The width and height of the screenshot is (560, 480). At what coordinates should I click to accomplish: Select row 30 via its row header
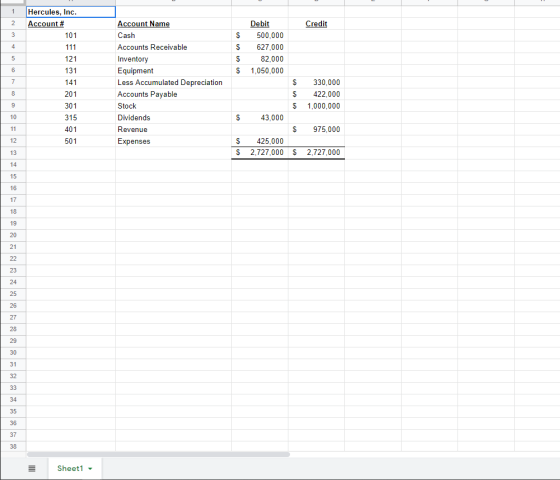13,352
